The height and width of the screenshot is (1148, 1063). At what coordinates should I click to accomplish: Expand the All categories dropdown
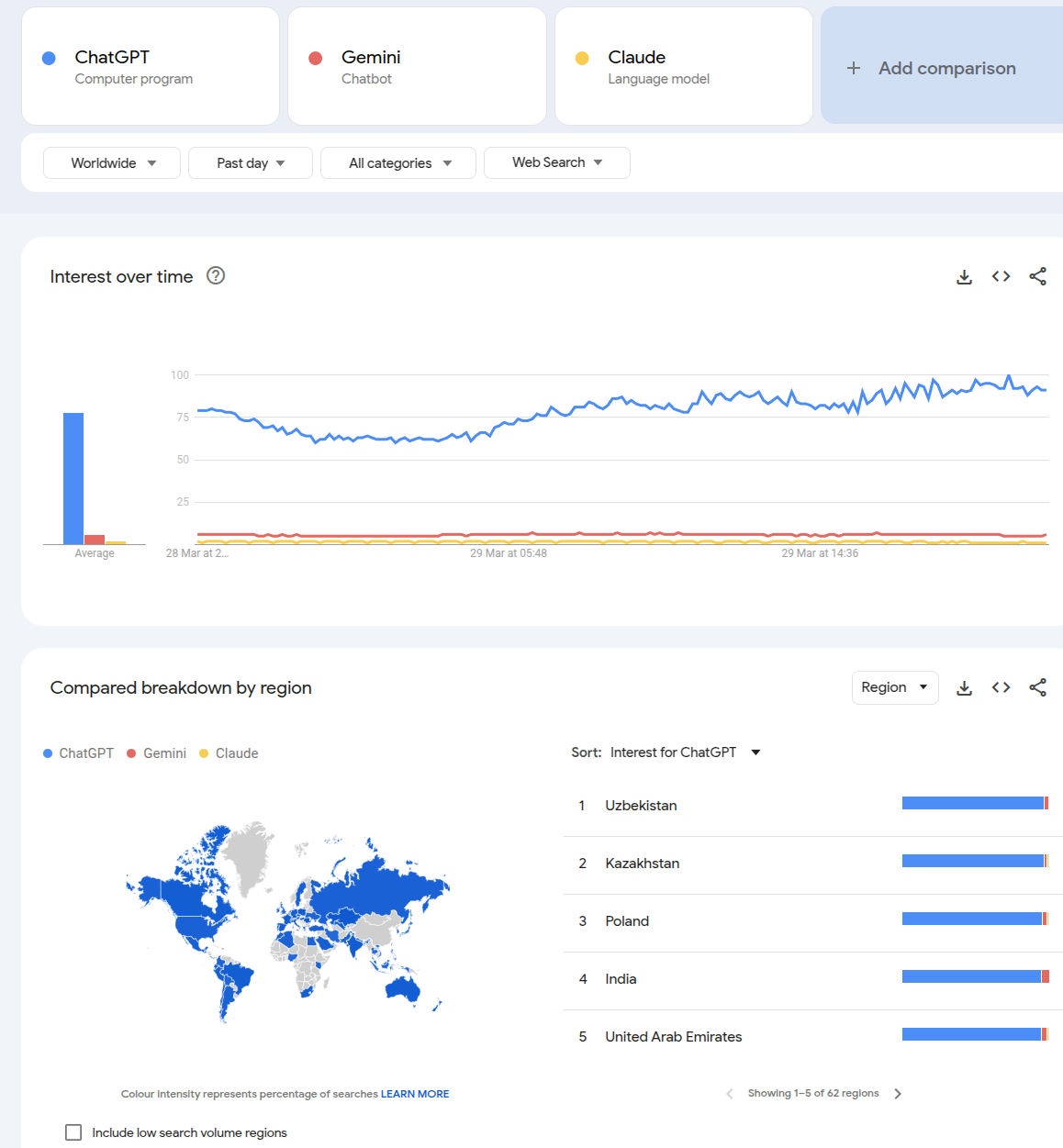coord(398,163)
